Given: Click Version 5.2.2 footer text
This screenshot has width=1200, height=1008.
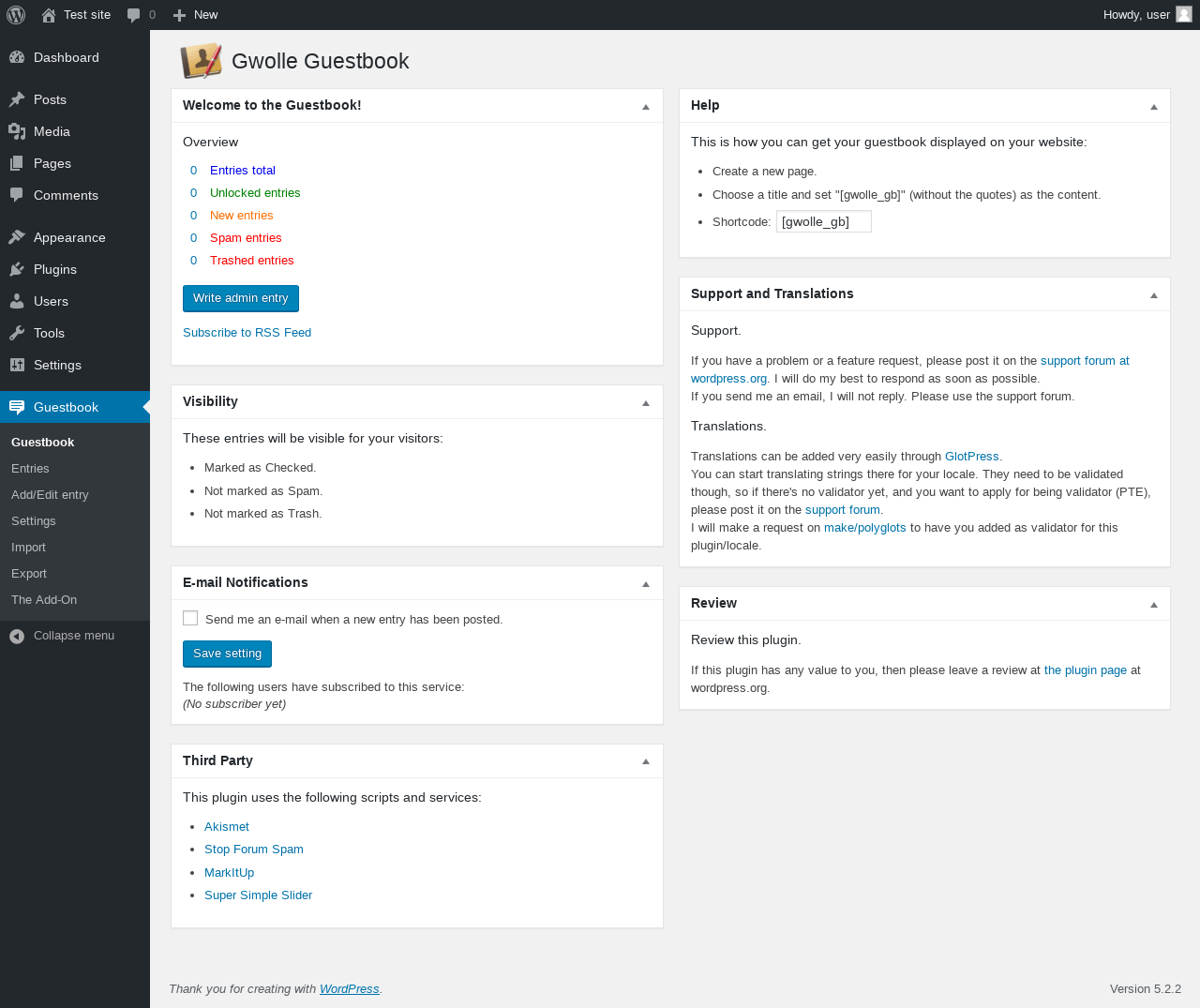Looking at the screenshot, I should (1146, 989).
